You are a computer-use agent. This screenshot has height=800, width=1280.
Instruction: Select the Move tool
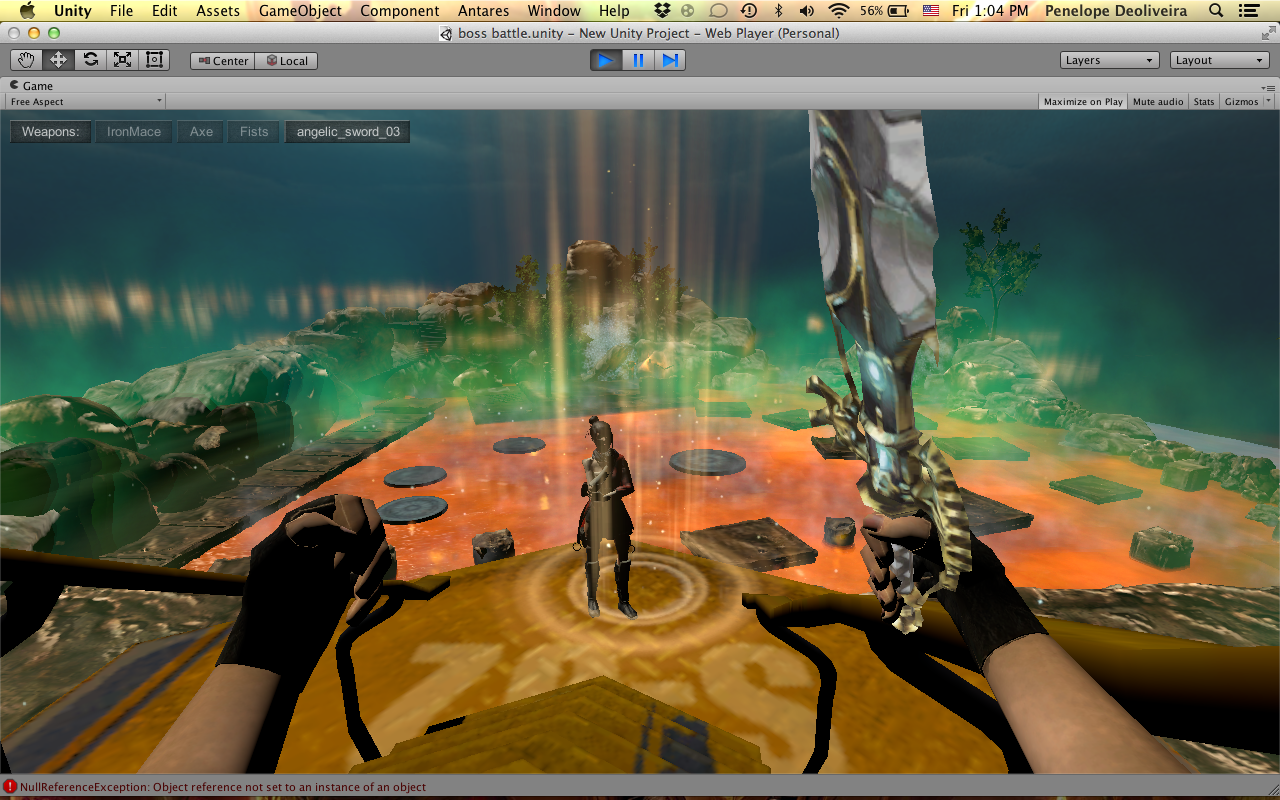pos(58,60)
